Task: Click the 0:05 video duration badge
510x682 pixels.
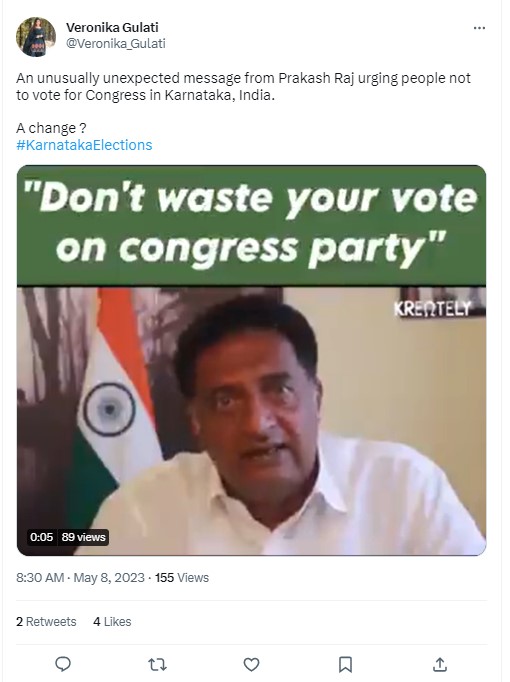Action: point(41,537)
